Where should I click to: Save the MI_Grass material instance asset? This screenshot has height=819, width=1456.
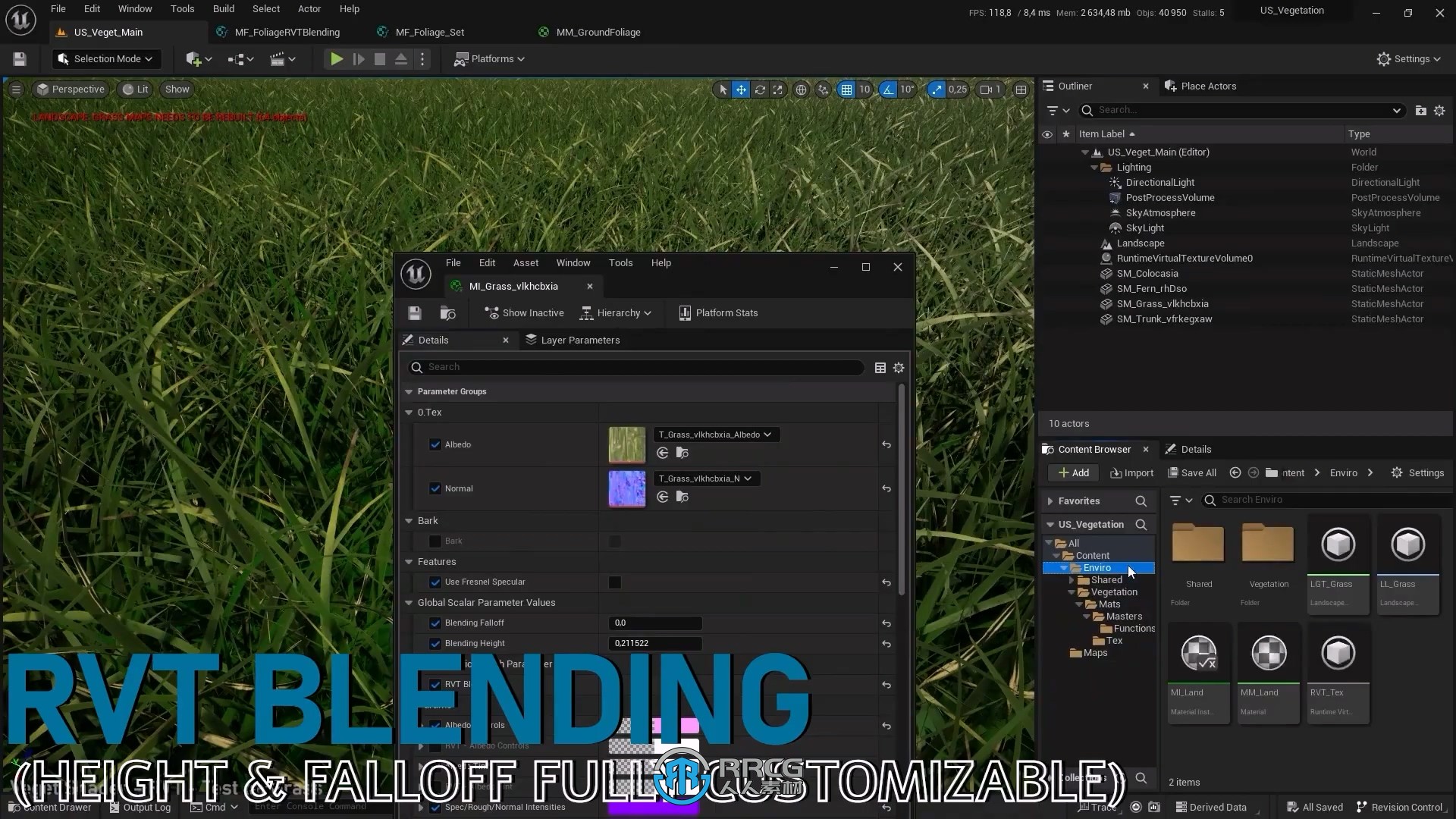[414, 313]
